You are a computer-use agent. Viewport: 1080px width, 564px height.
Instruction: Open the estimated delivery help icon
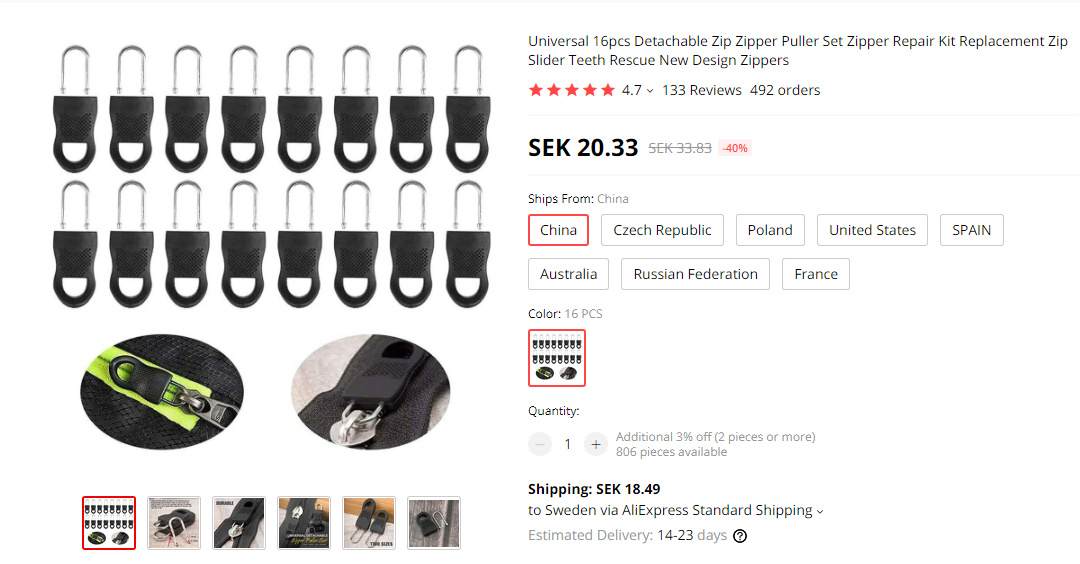coord(740,536)
